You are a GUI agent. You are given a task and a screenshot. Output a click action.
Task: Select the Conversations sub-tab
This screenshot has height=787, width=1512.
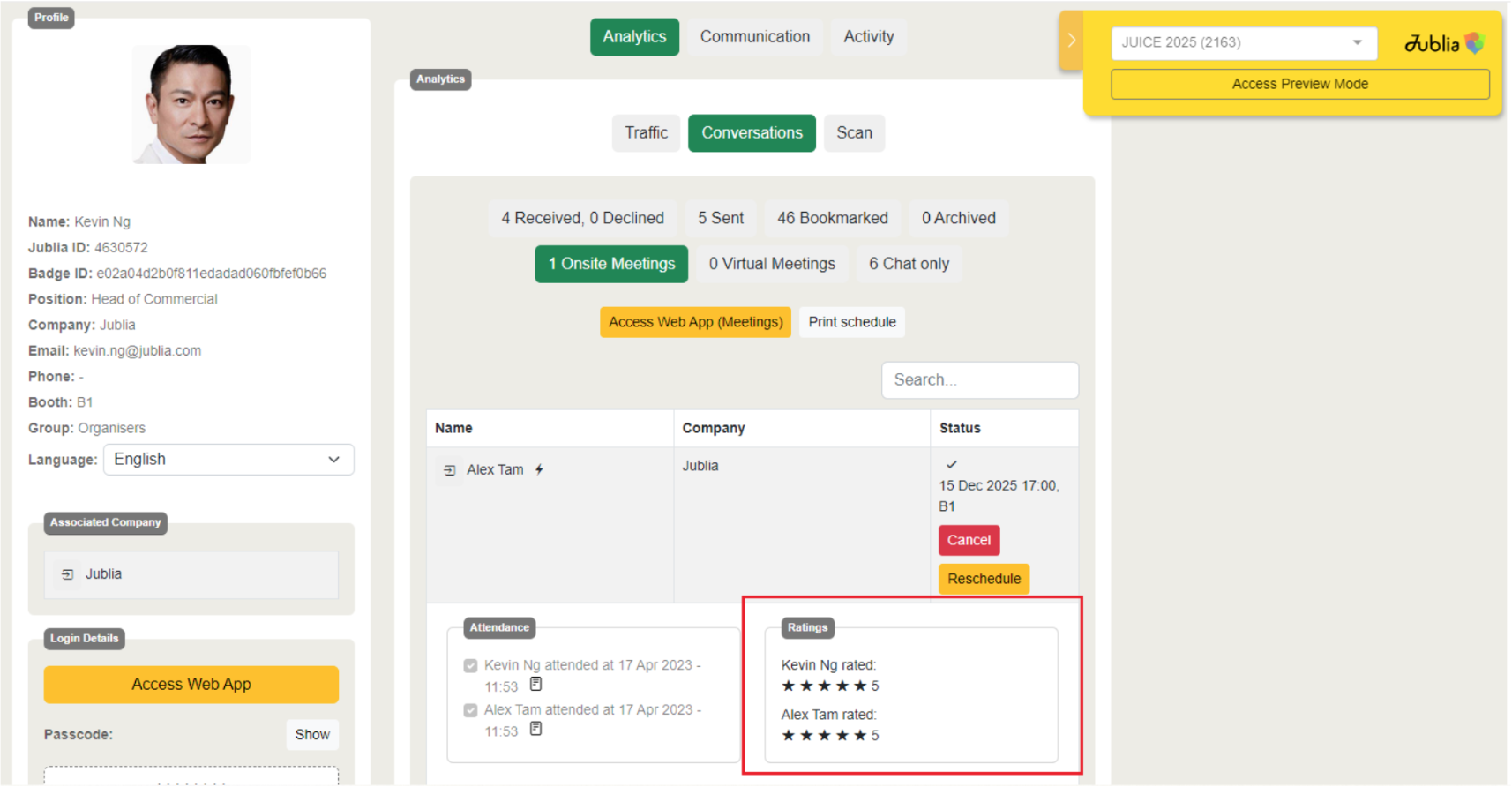752,133
